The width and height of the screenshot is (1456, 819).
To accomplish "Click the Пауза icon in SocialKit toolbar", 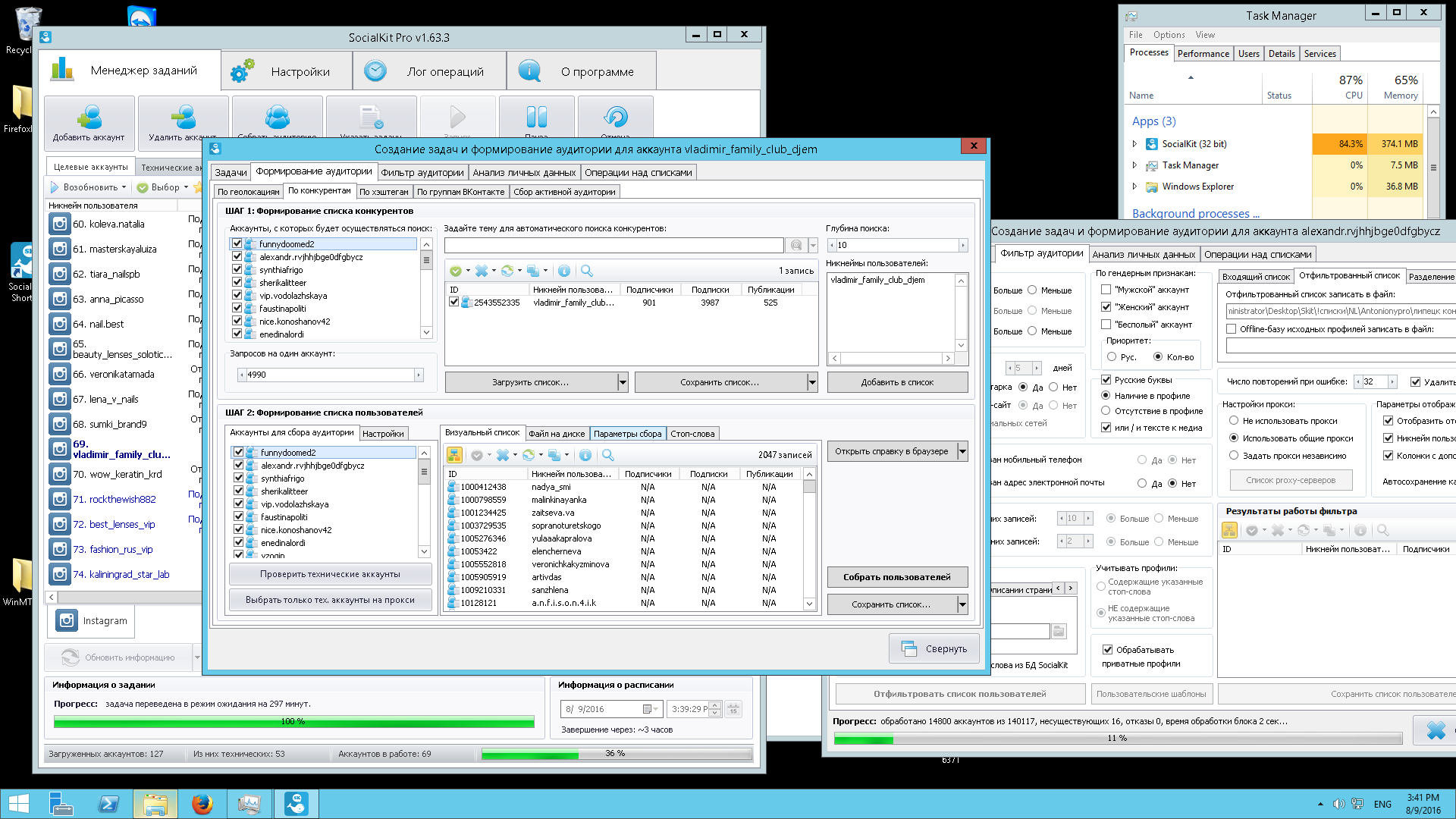I will pyautogui.click(x=536, y=117).
